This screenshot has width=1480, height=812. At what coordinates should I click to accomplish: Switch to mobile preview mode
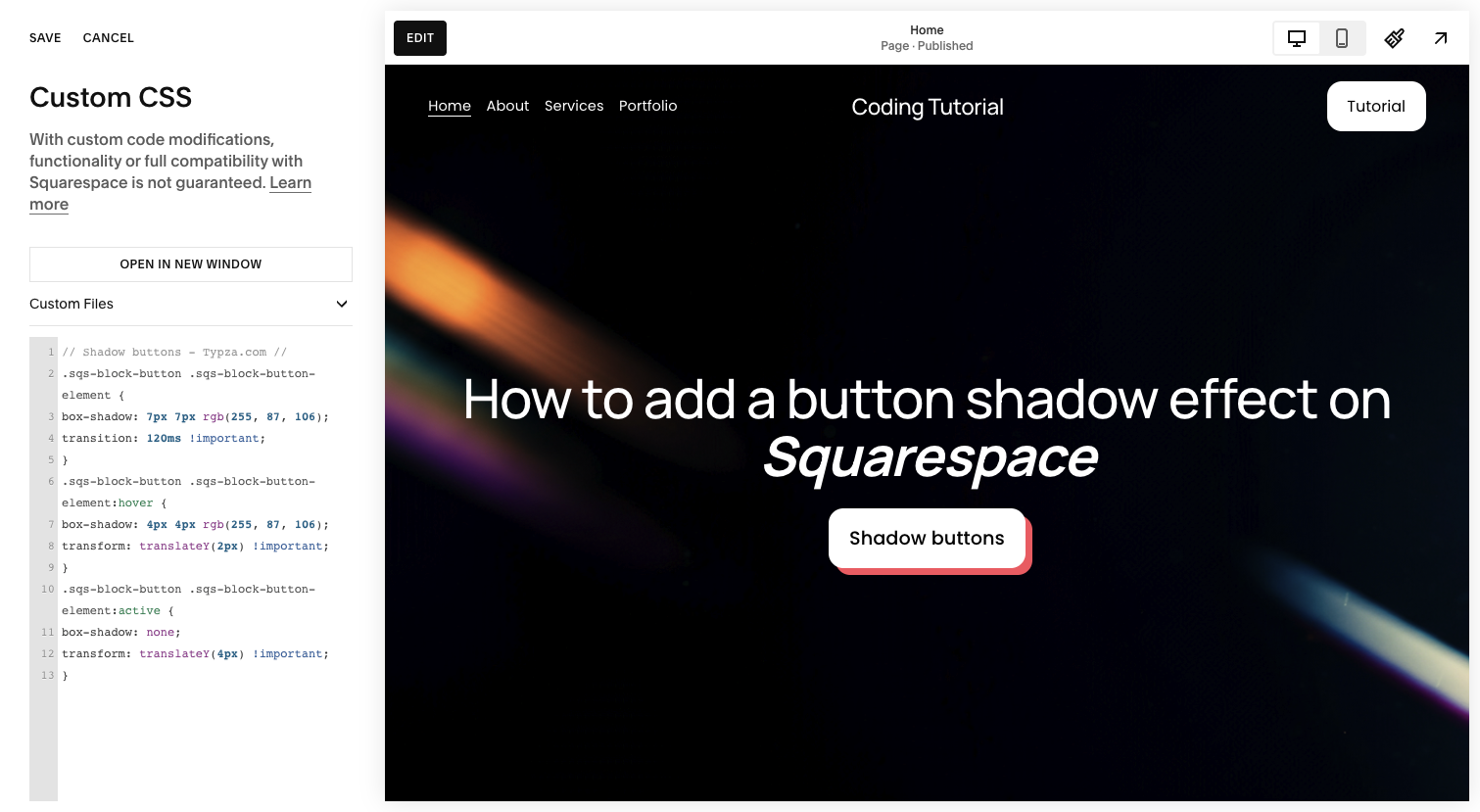click(1342, 38)
